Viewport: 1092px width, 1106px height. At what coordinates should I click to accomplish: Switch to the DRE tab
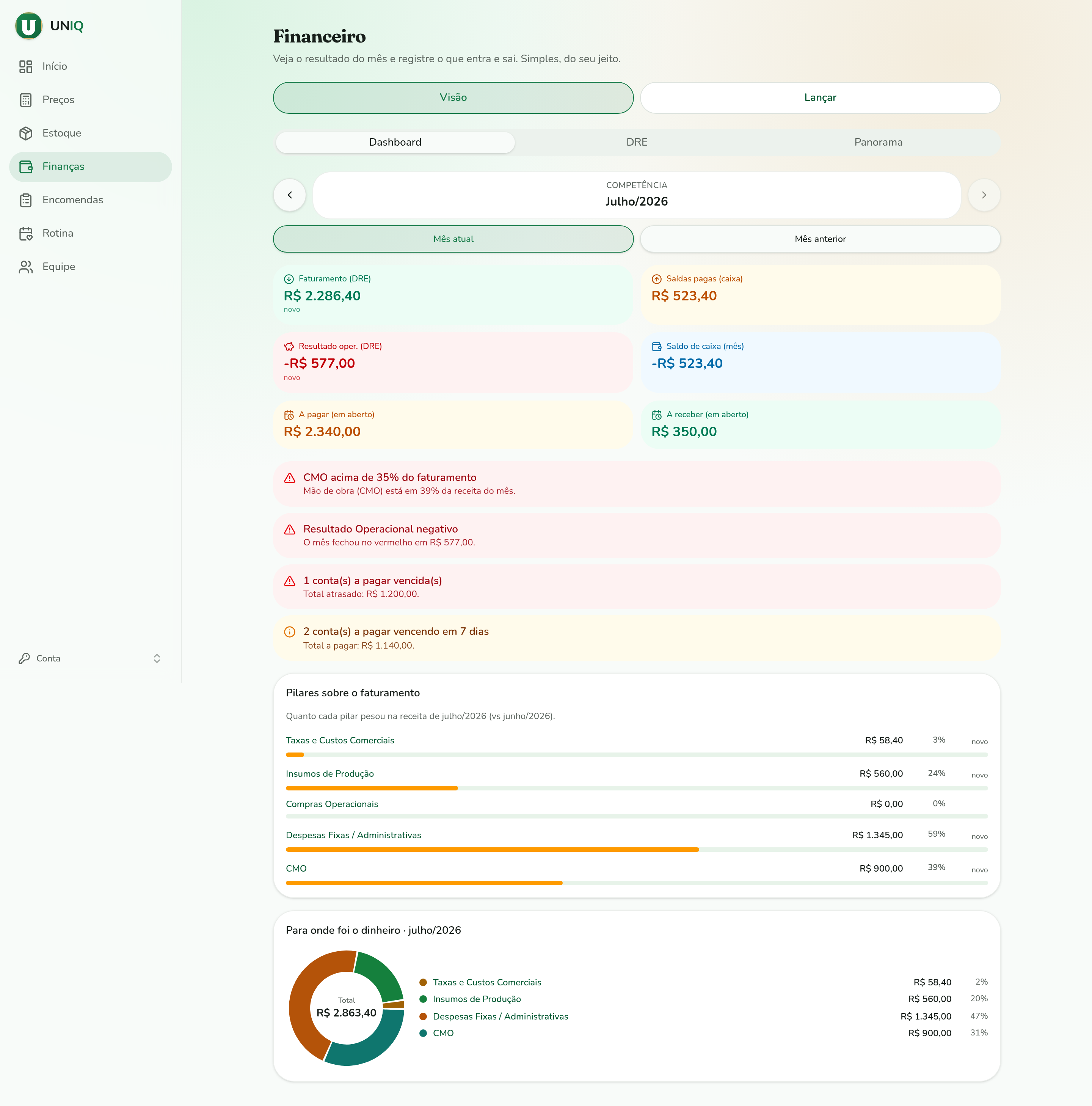[x=636, y=142]
